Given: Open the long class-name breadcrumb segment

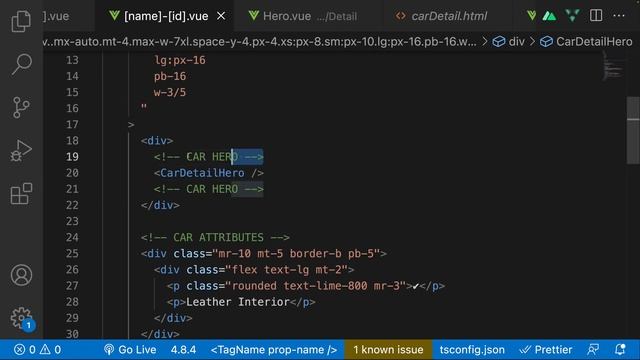Looking at the screenshot, I should click(260, 42).
